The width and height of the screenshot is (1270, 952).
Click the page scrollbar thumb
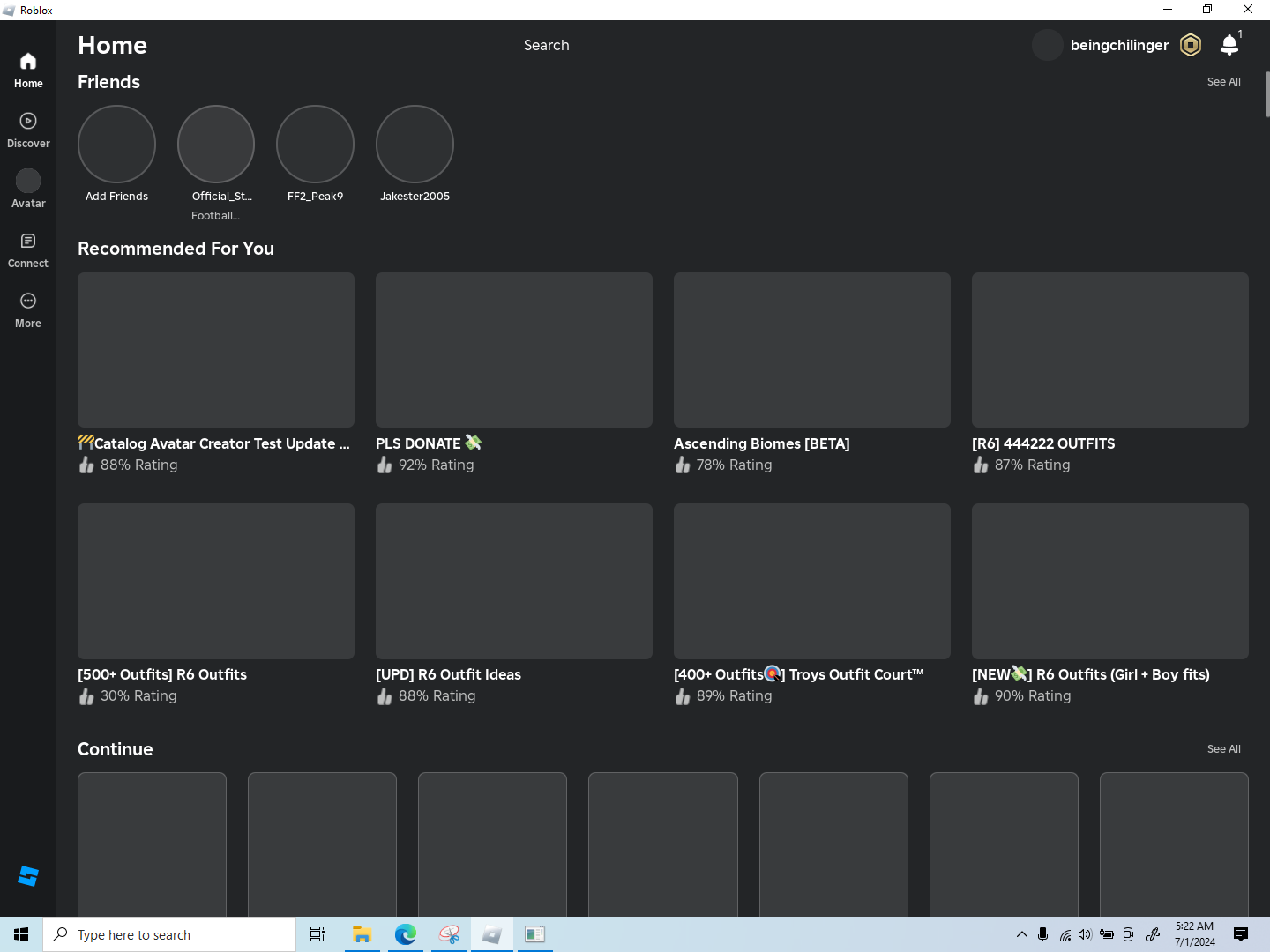point(1267,94)
